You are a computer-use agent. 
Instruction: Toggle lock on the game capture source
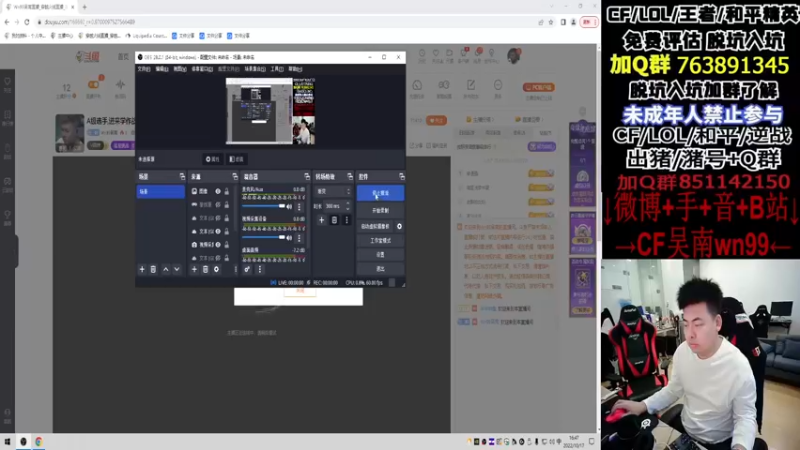point(227,205)
